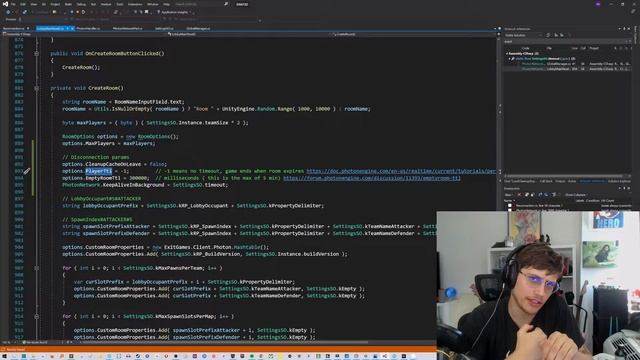Sort references by the Project column
This screenshot has width=640, height=360.
point(594,48)
